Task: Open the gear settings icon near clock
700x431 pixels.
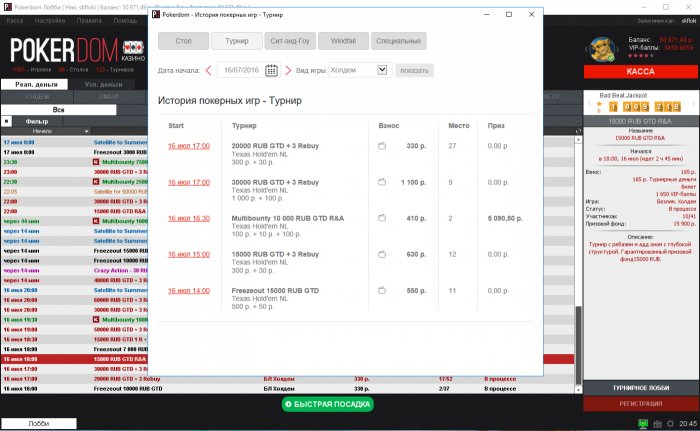Action: (x=670, y=423)
